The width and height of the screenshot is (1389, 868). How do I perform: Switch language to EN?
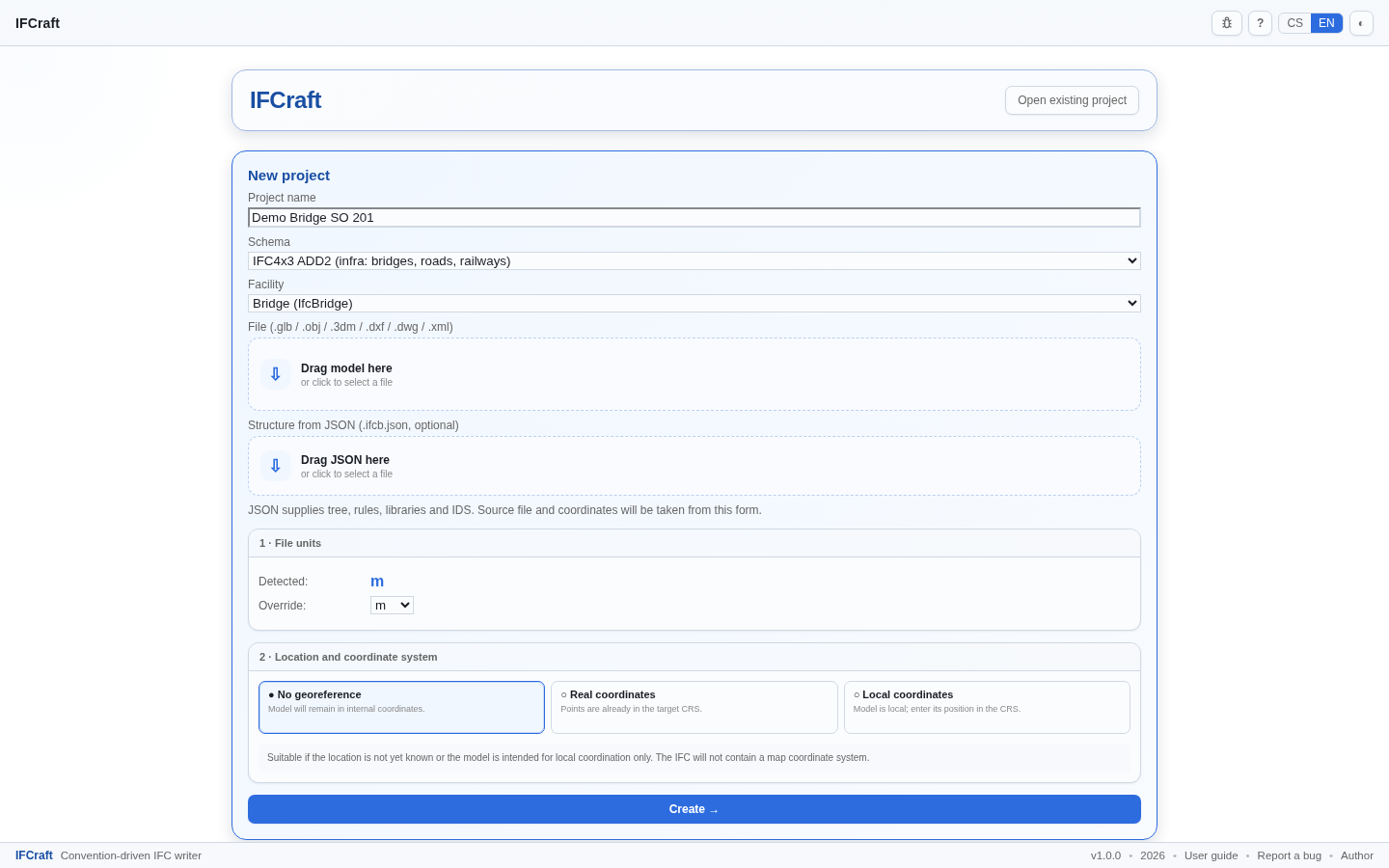click(1326, 23)
